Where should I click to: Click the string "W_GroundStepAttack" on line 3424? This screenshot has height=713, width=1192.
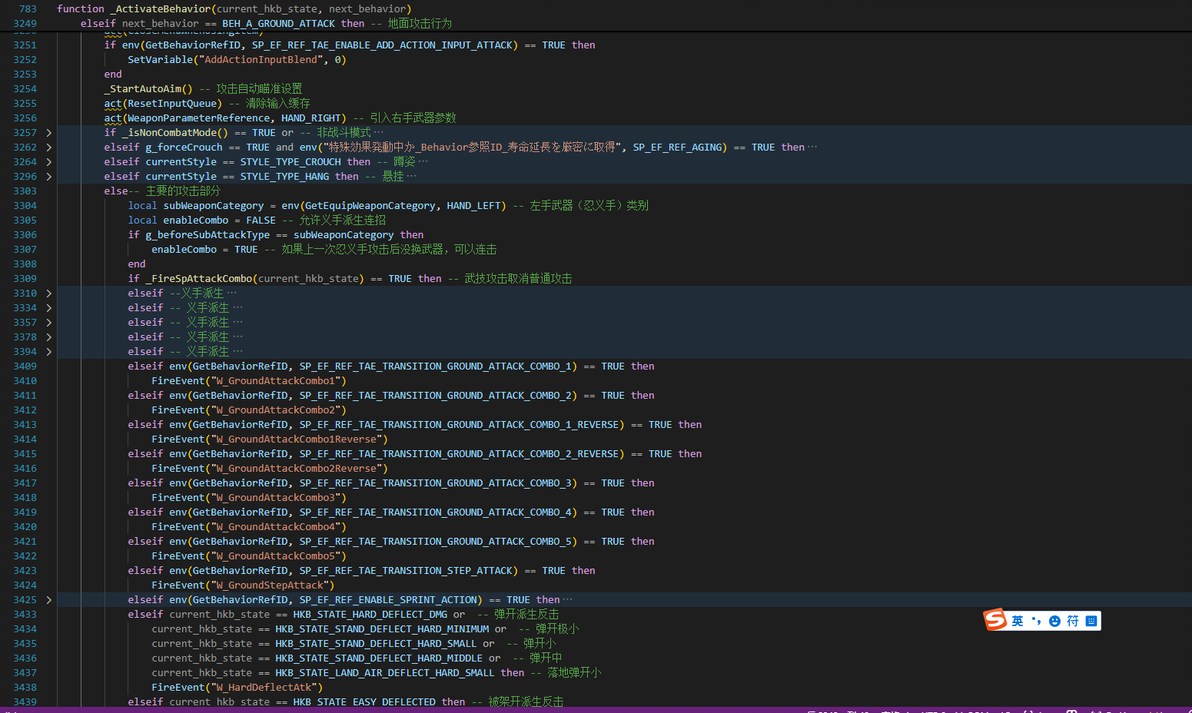coord(272,585)
